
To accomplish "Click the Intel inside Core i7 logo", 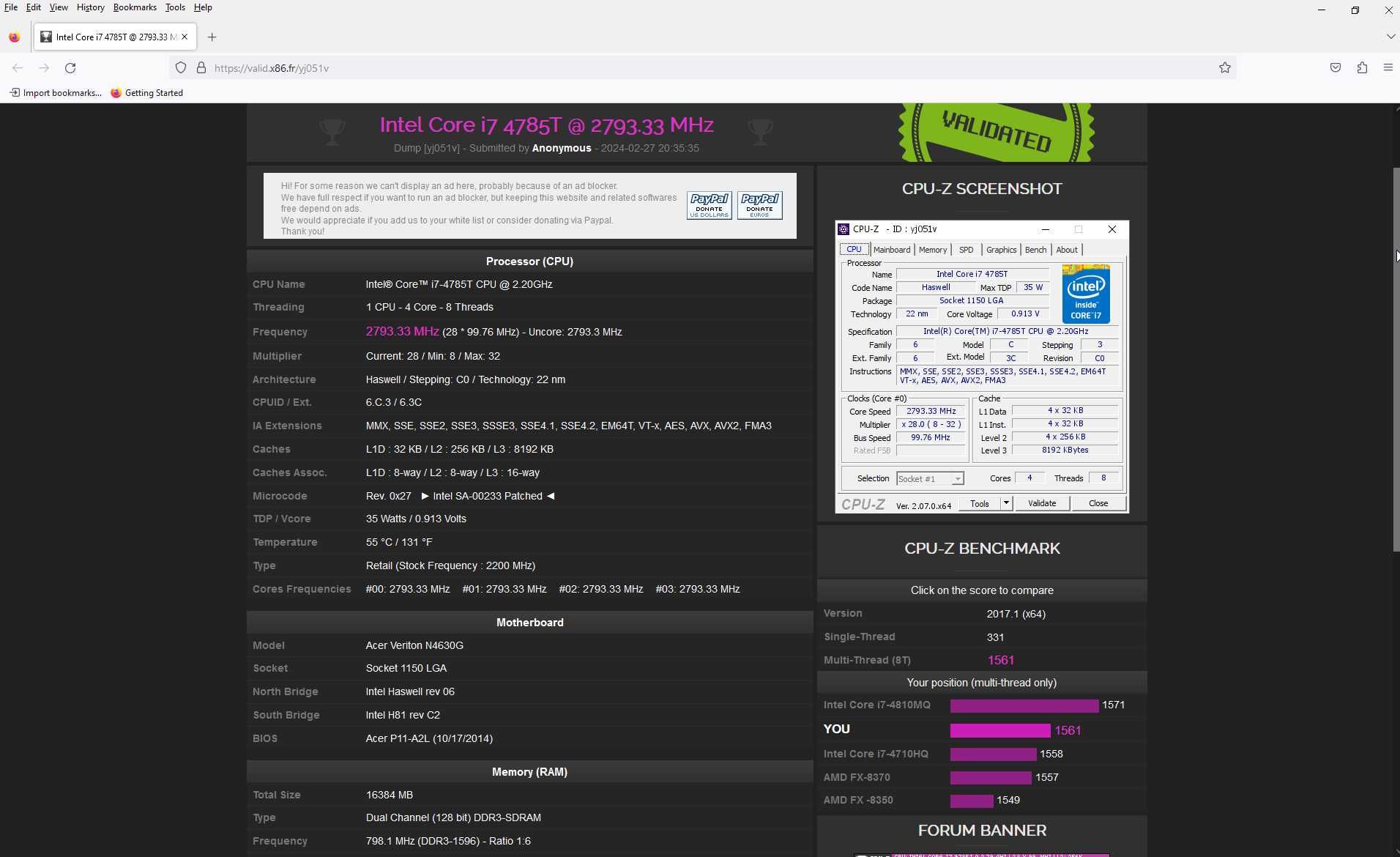I will click(1086, 294).
